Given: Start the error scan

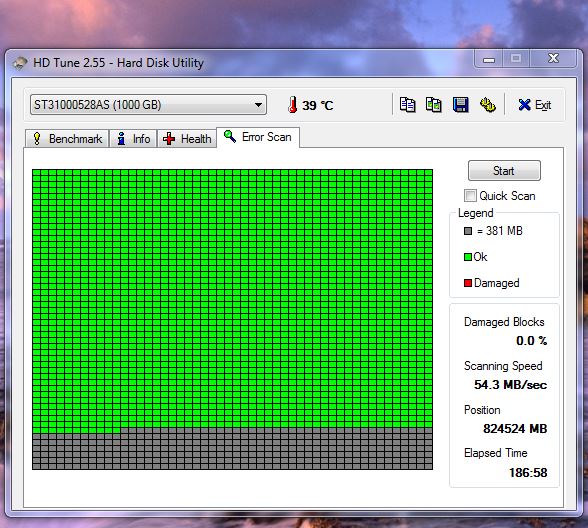Looking at the screenshot, I should (504, 171).
